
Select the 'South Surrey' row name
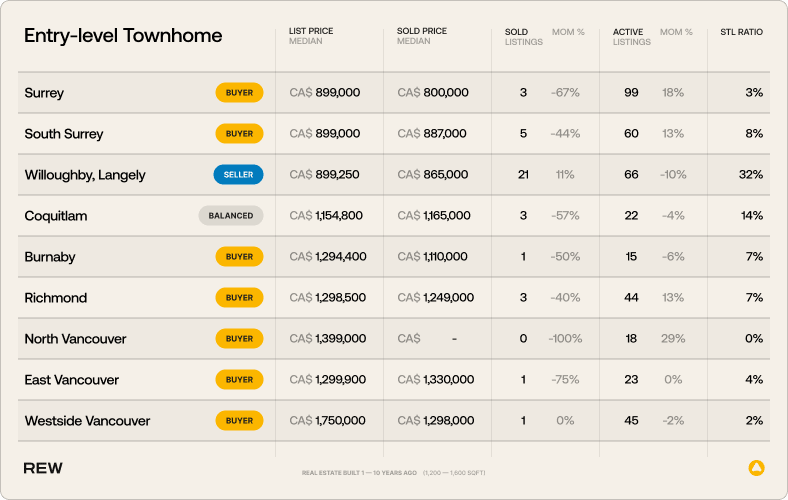tap(64, 134)
